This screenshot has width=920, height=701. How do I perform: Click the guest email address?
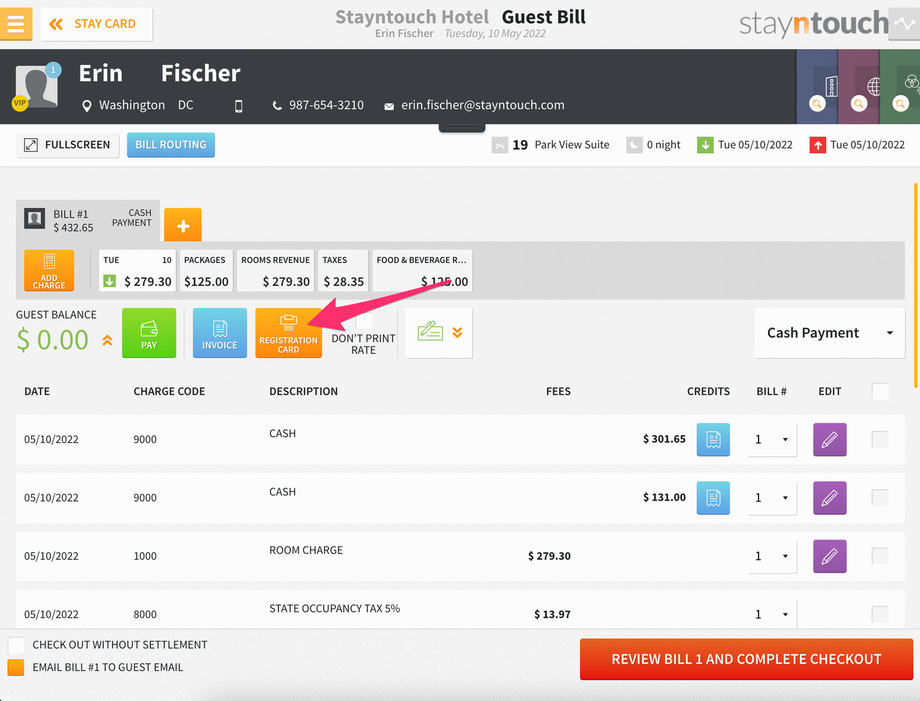click(x=482, y=105)
